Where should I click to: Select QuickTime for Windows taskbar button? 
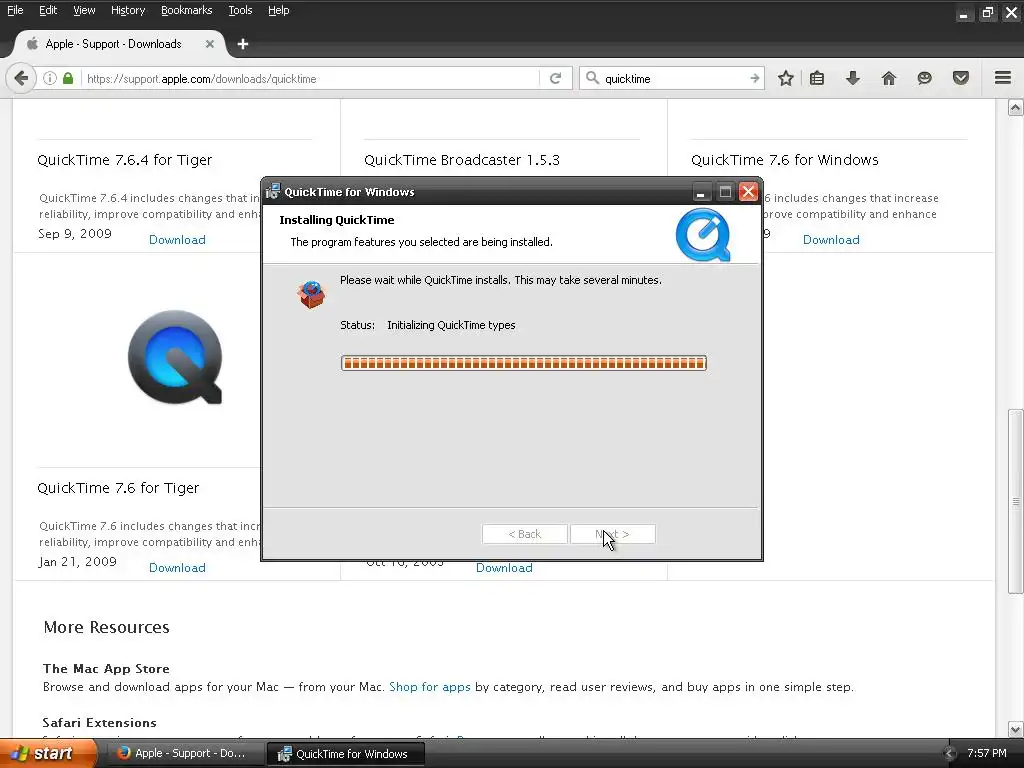click(346, 754)
